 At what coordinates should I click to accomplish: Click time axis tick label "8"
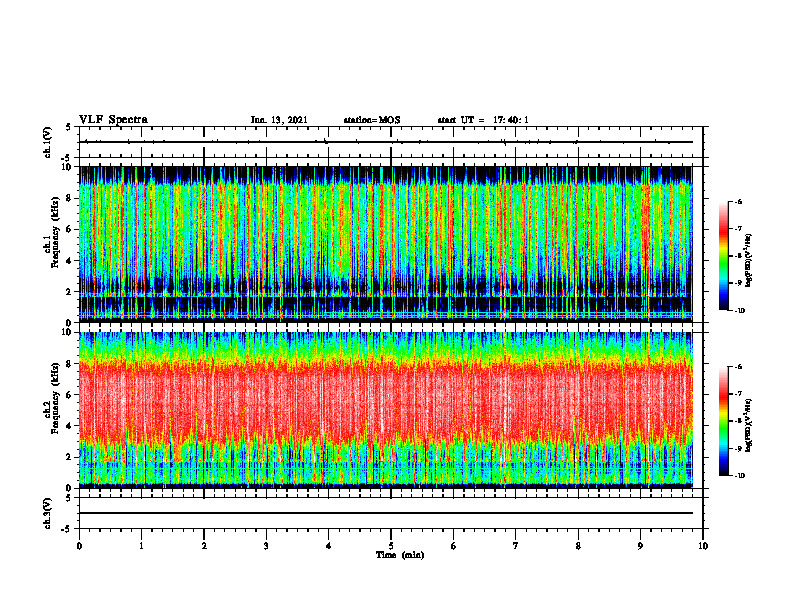578,546
